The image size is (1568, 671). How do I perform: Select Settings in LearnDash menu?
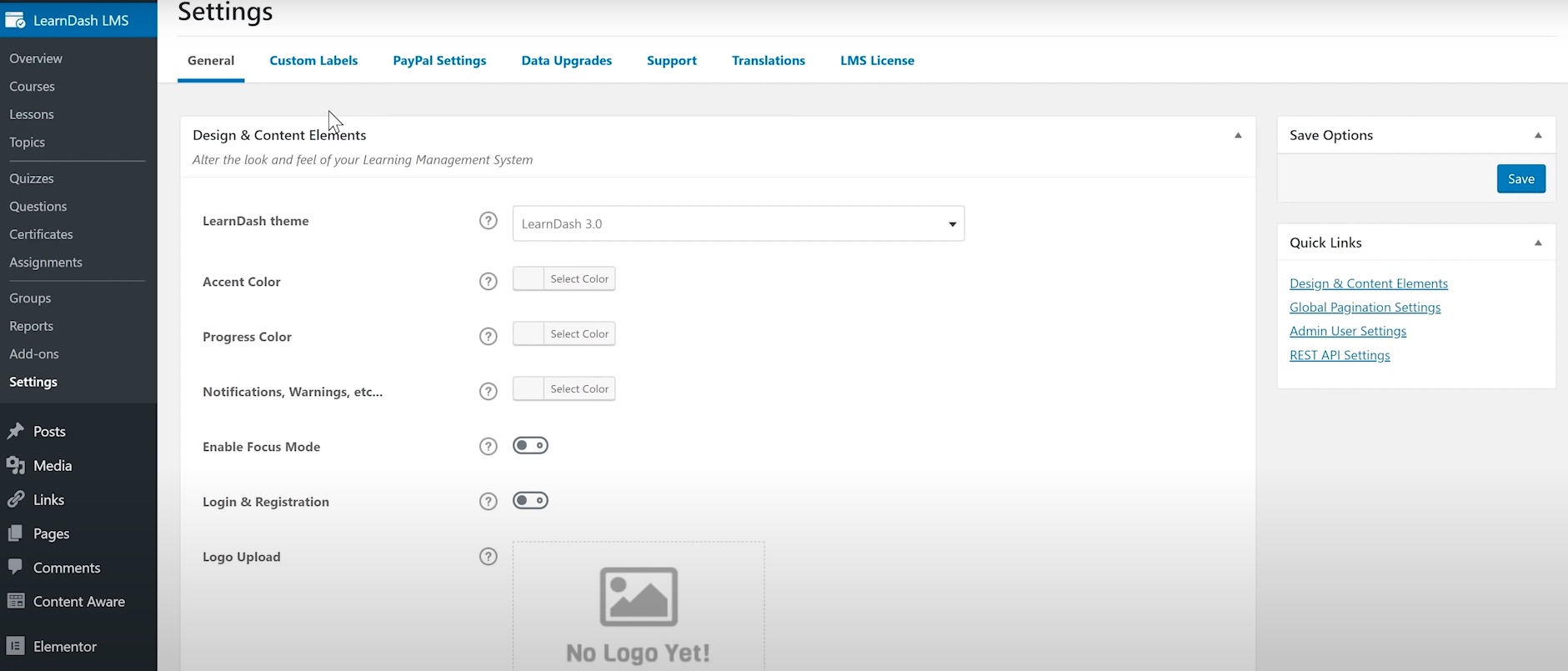[33, 382]
